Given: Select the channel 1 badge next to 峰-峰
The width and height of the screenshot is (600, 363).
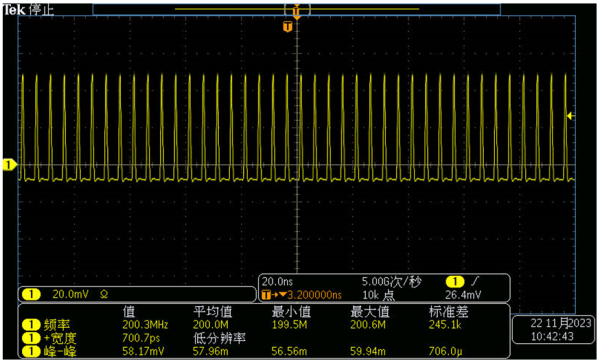Looking at the screenshot, I should 31,351.
